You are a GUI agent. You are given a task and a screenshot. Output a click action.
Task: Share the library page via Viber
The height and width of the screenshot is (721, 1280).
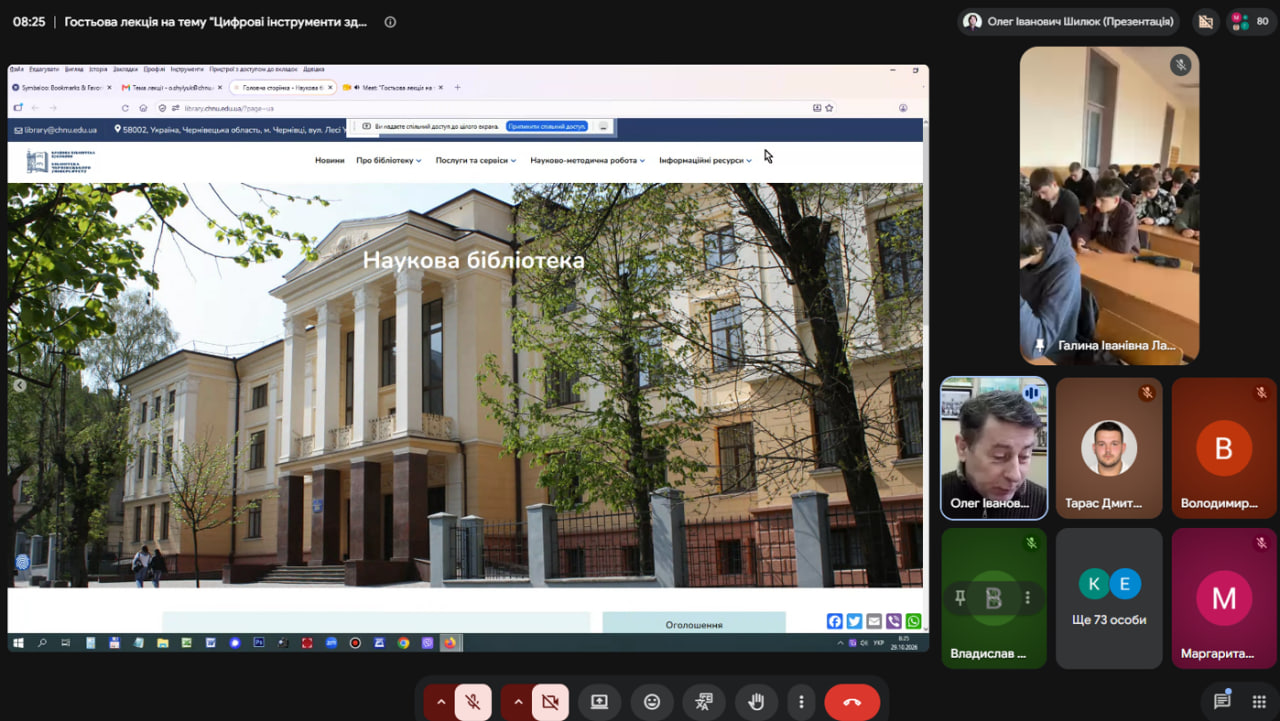[894, 621]
